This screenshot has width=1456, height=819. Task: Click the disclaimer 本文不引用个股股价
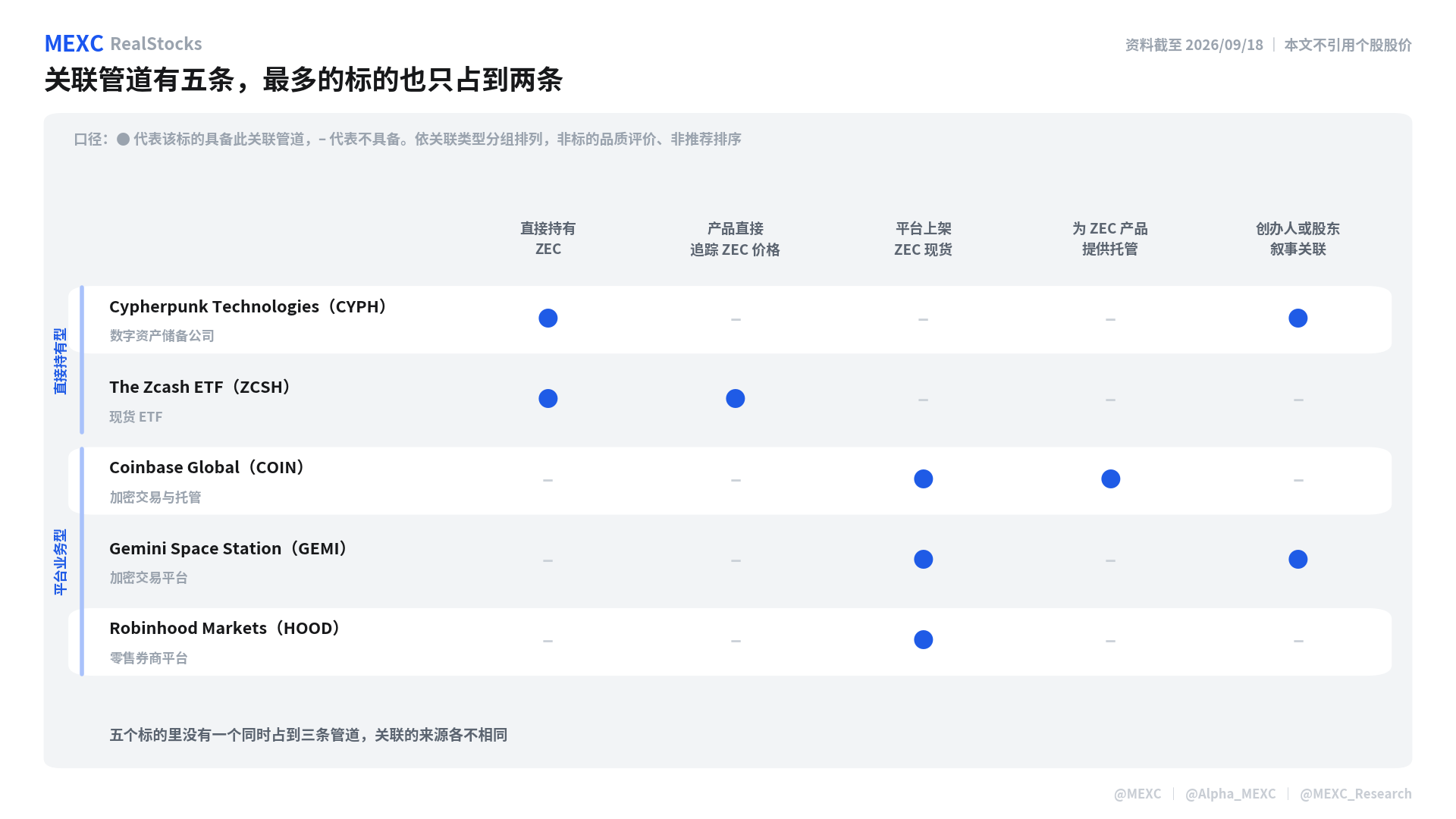[x=1348, y=45]
